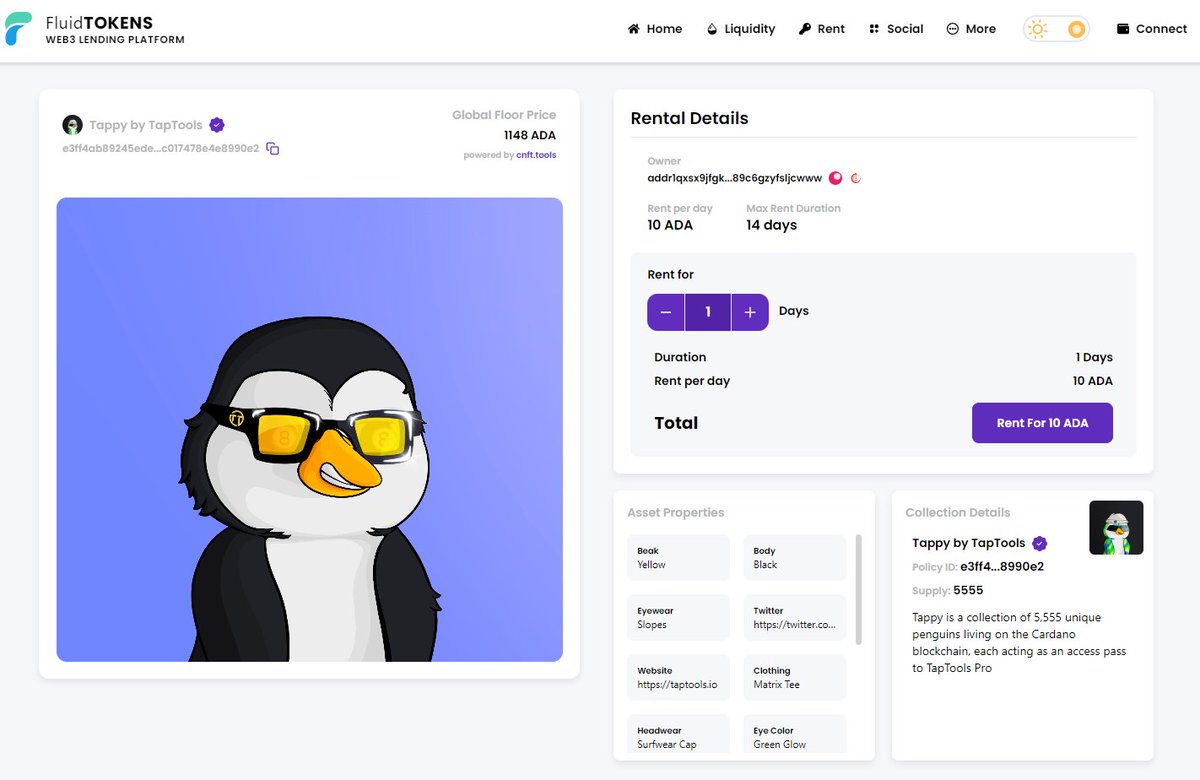
Task: Click the Beak Yellow property
Action: click(x=679, y=557)
